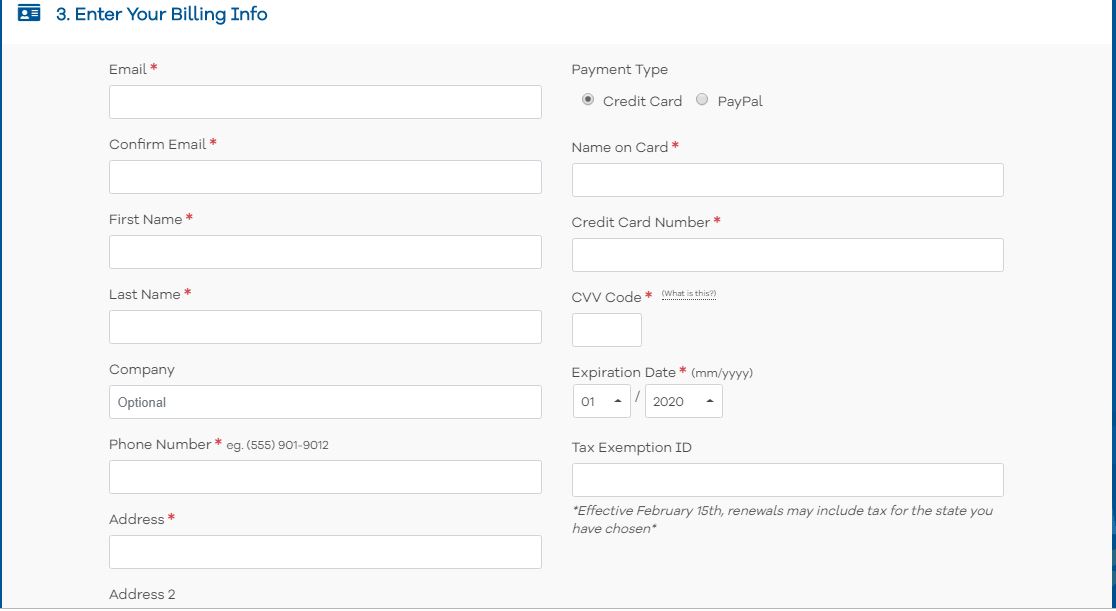
Task: Click the CVV Code box
Action: coord(606,330)
